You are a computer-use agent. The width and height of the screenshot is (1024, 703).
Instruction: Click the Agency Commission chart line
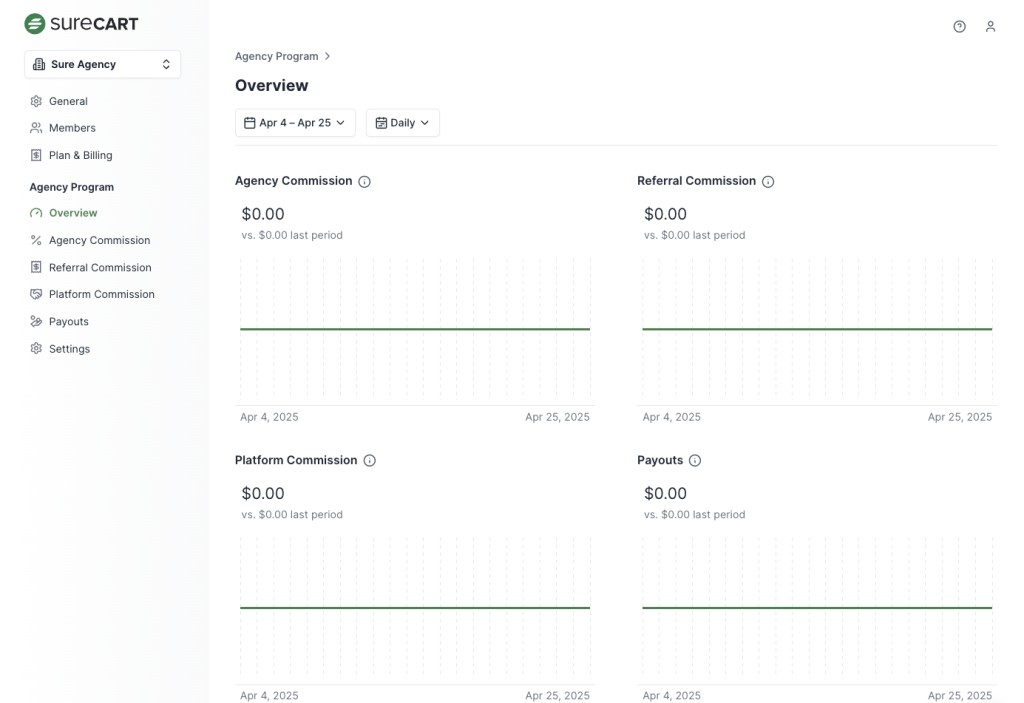[414, 329]
